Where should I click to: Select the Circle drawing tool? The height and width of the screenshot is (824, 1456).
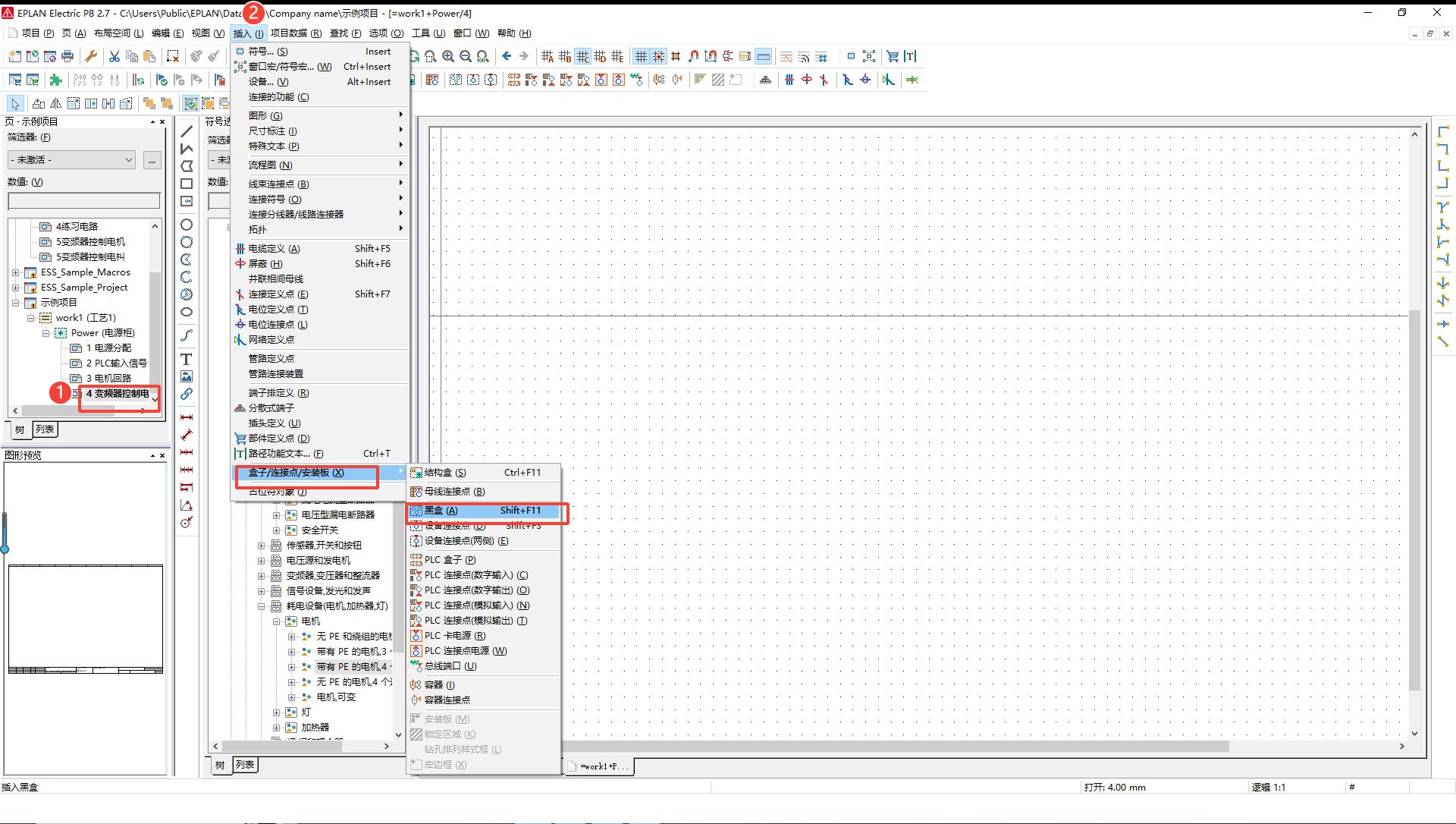186,225
